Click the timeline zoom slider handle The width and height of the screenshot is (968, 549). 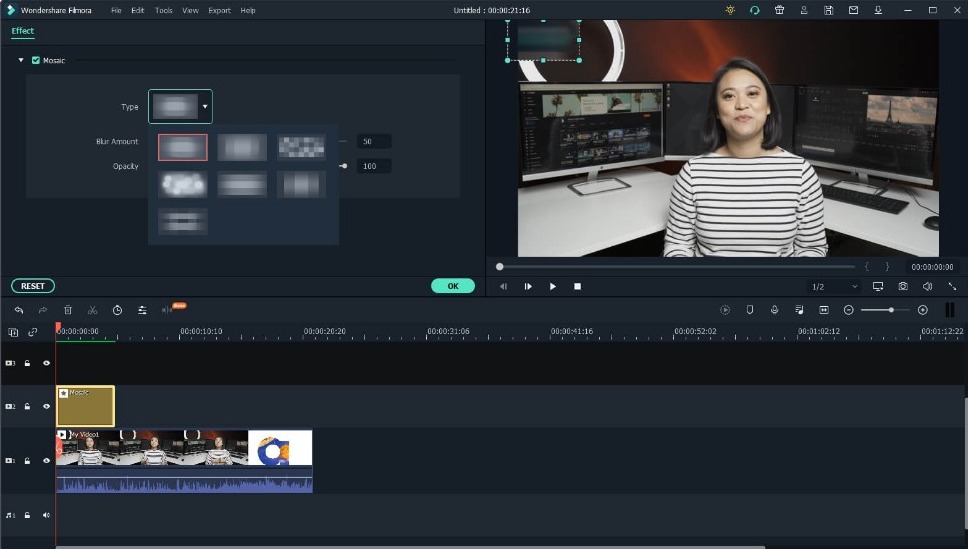tap(891, 310)
